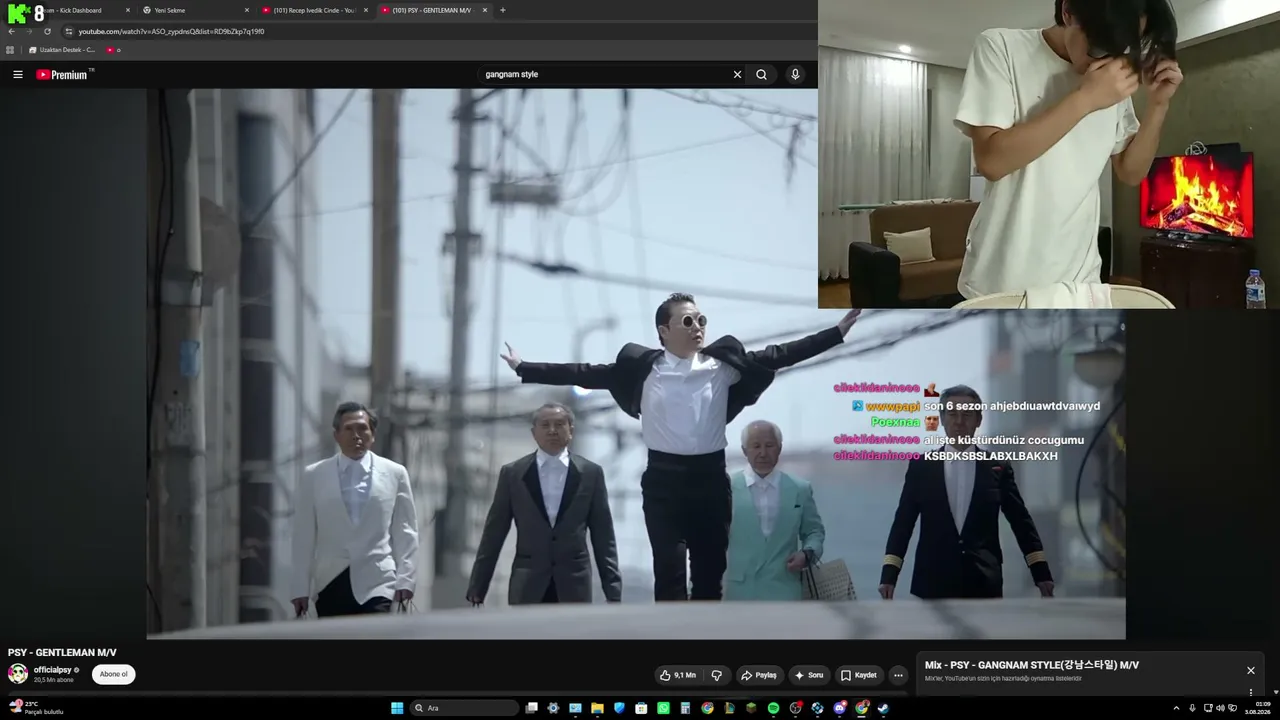Show hidden system tray icons
1280x720 pixels.
(x=1176, y=708)
